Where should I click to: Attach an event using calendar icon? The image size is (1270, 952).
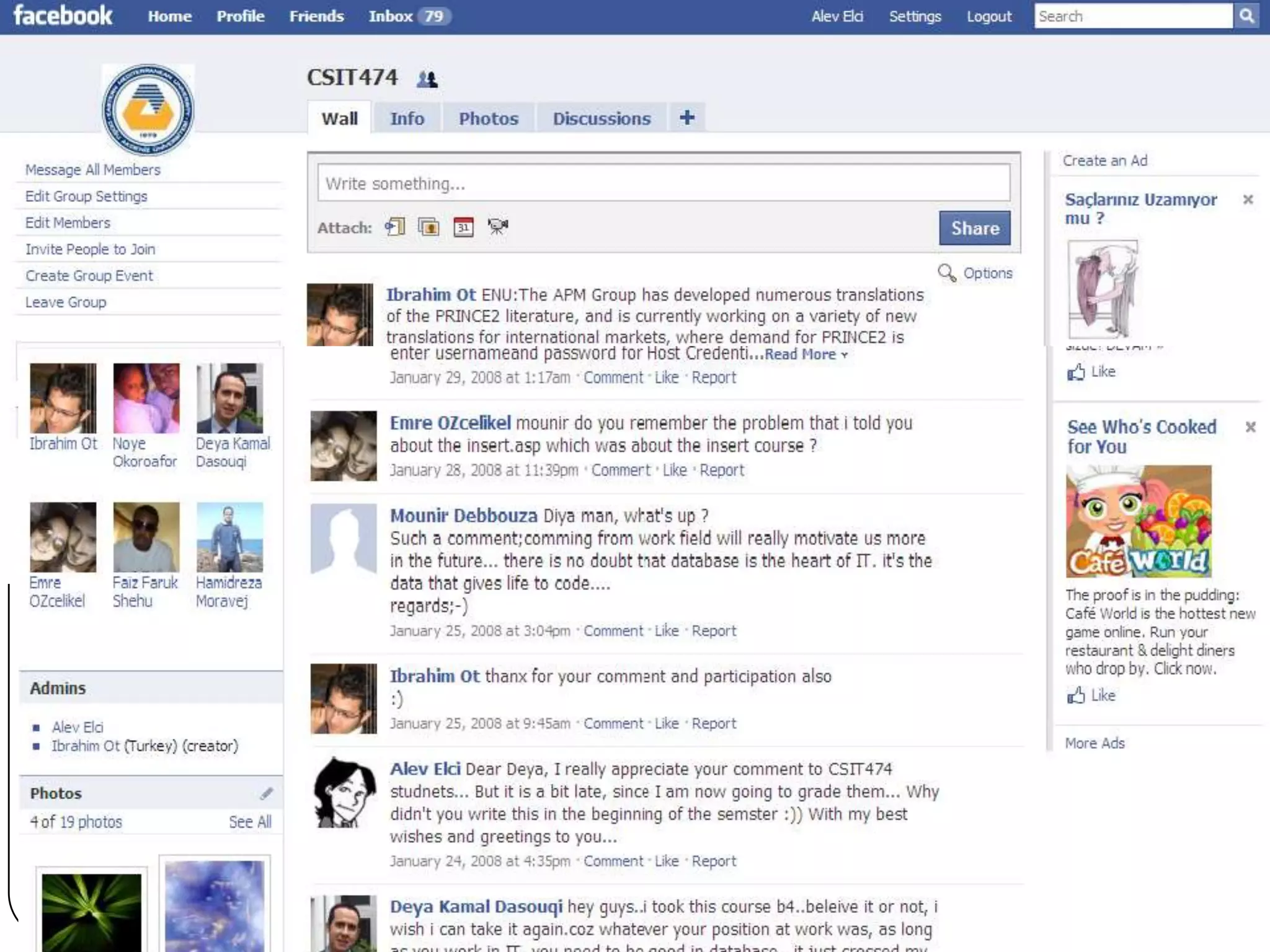pyautogui.click(x=463, y=227)
